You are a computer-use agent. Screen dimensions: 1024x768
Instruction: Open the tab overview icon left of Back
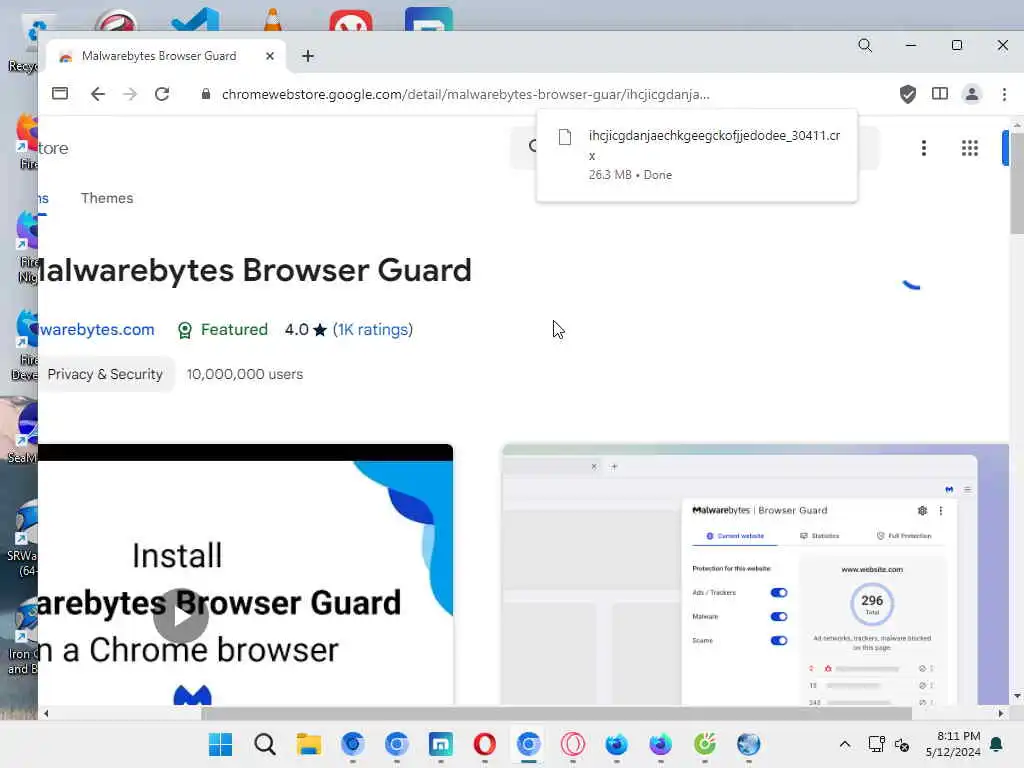click(x=60, y=93)
